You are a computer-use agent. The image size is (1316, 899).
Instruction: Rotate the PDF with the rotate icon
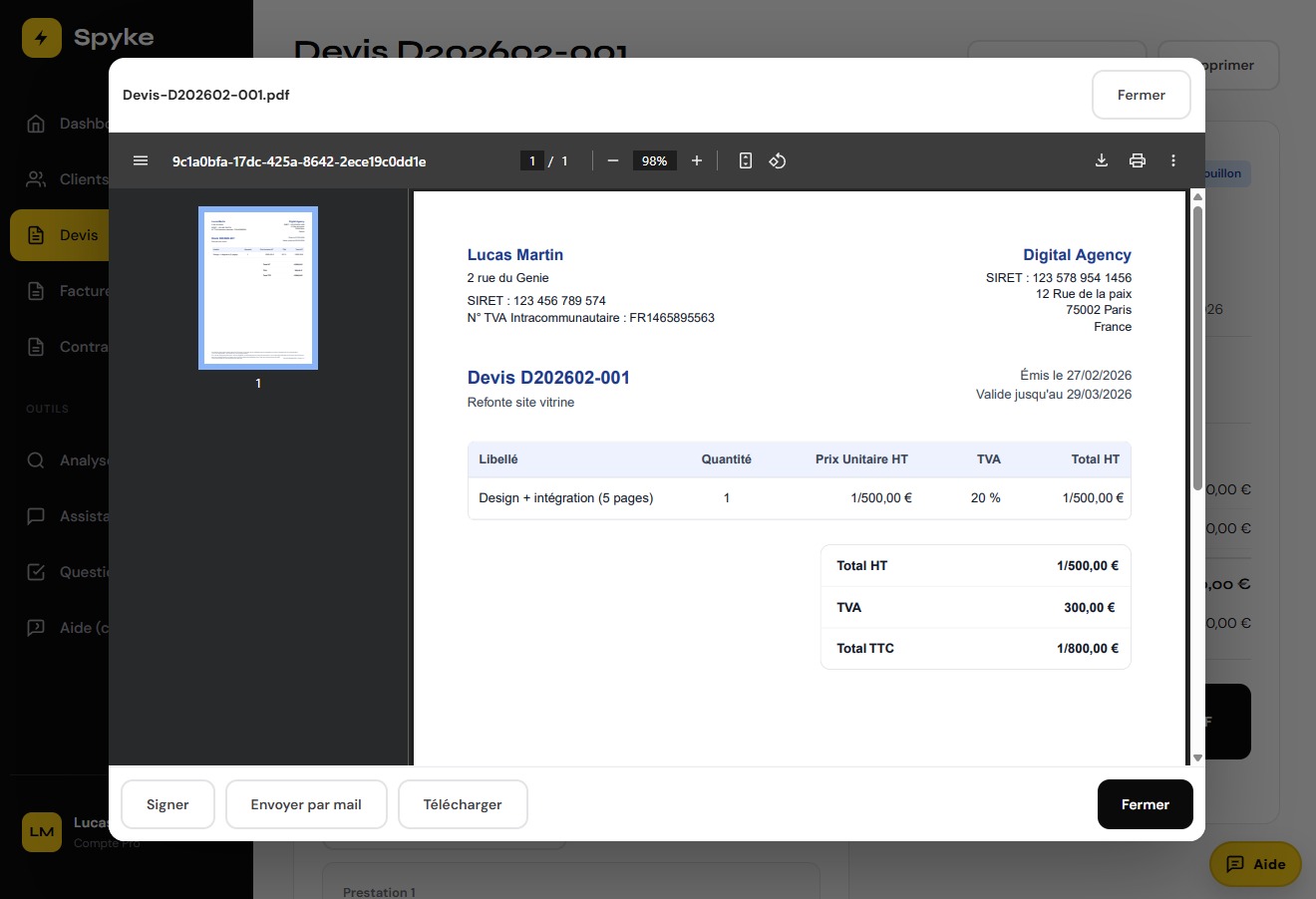pyautogui.click(x=778, y=160)
